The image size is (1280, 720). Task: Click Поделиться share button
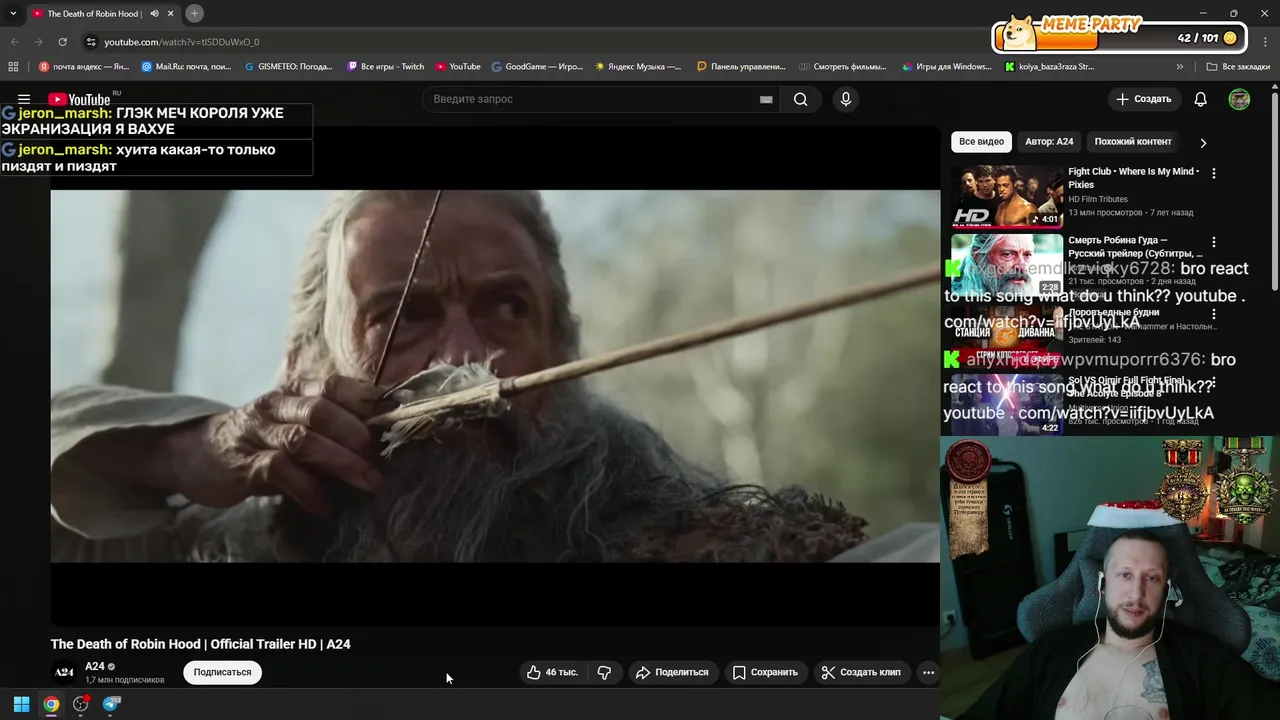coord(672,672)
